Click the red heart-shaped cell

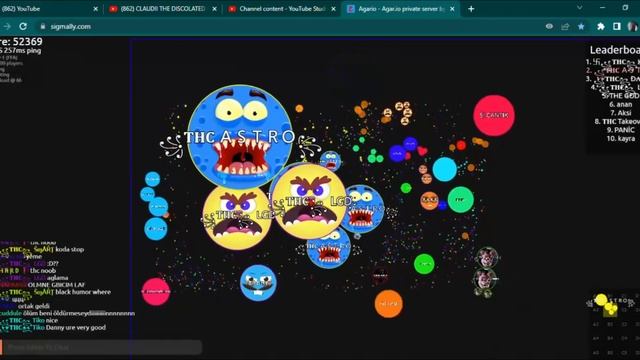click(x=422, y=151)
